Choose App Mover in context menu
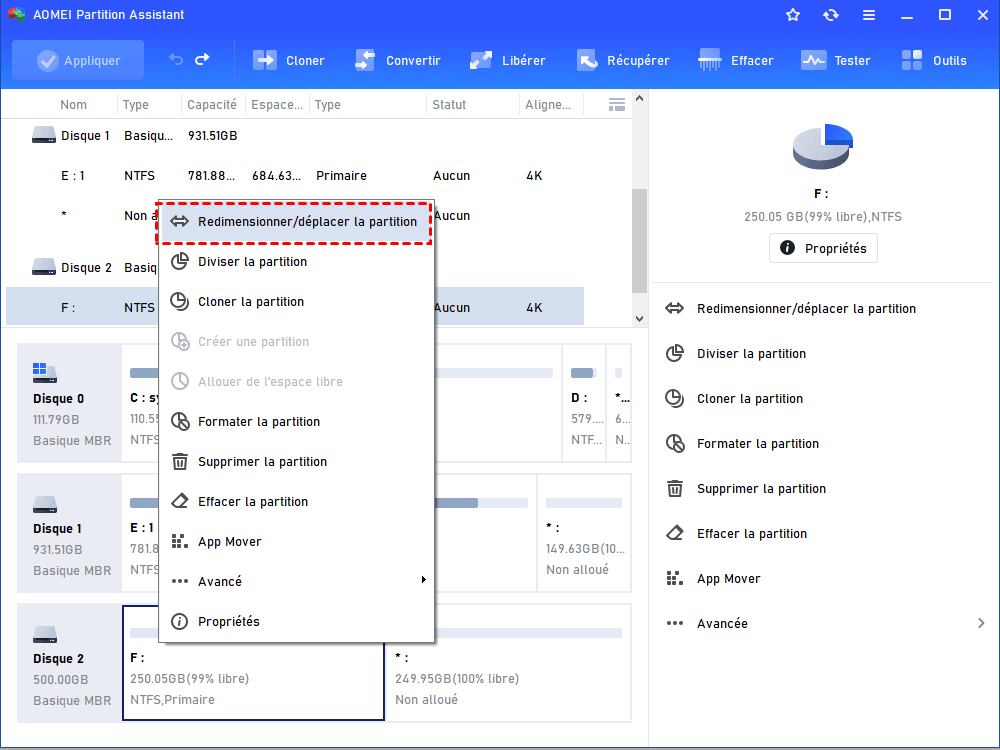1000x750 pixels. (x=295, y=541)
